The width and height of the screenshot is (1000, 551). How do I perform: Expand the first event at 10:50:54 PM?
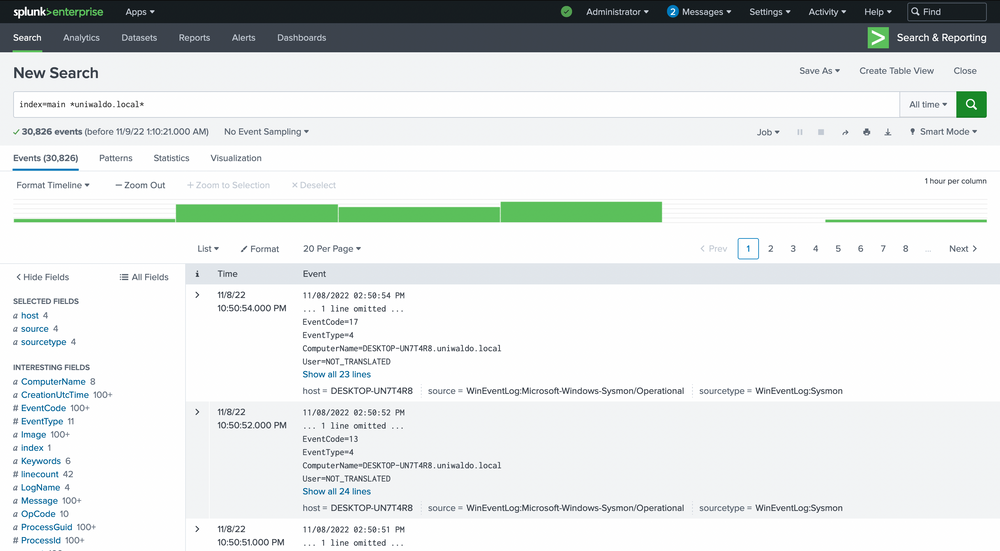[x=197, y=295]
